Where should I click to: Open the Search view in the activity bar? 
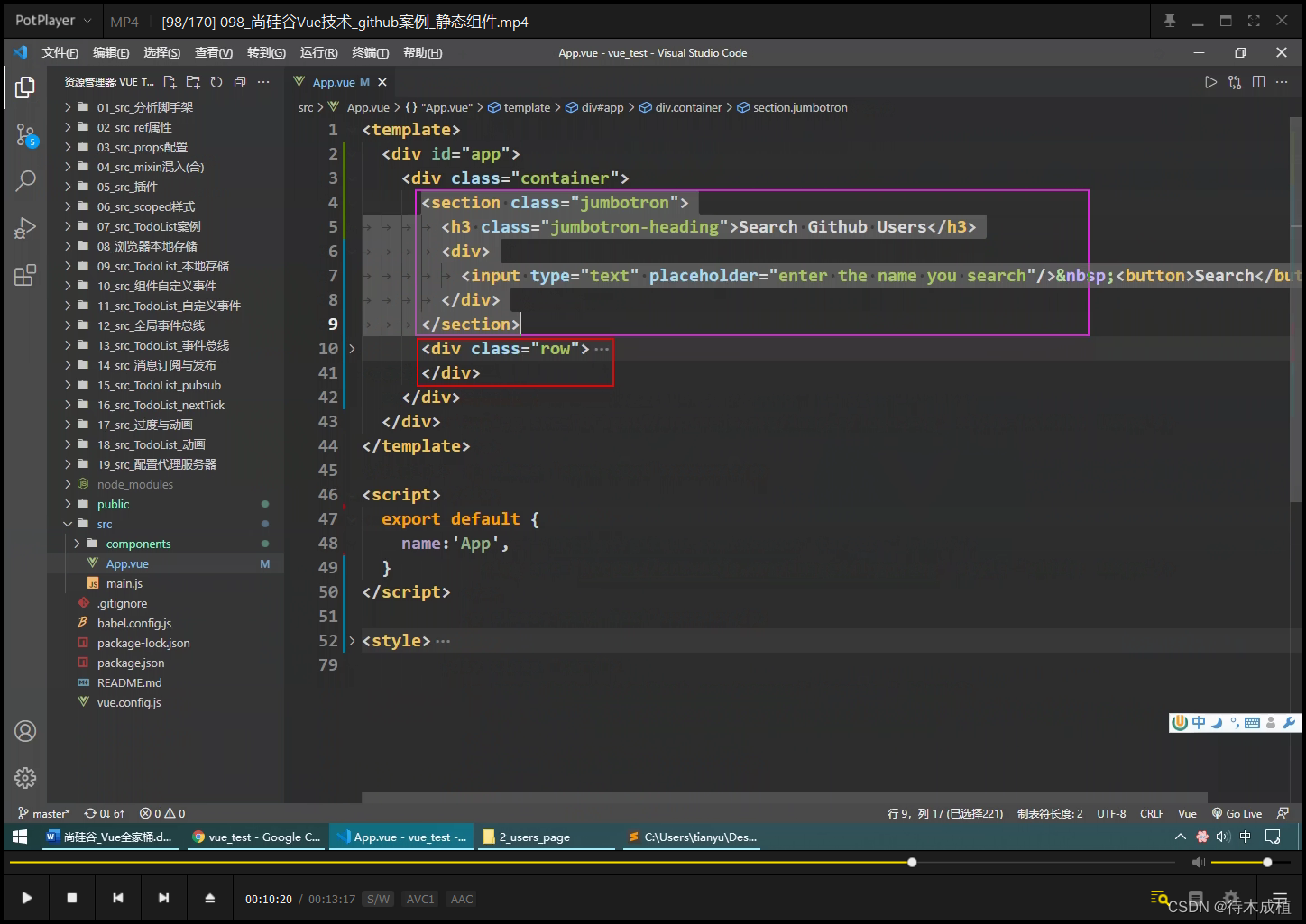[25, 181]
